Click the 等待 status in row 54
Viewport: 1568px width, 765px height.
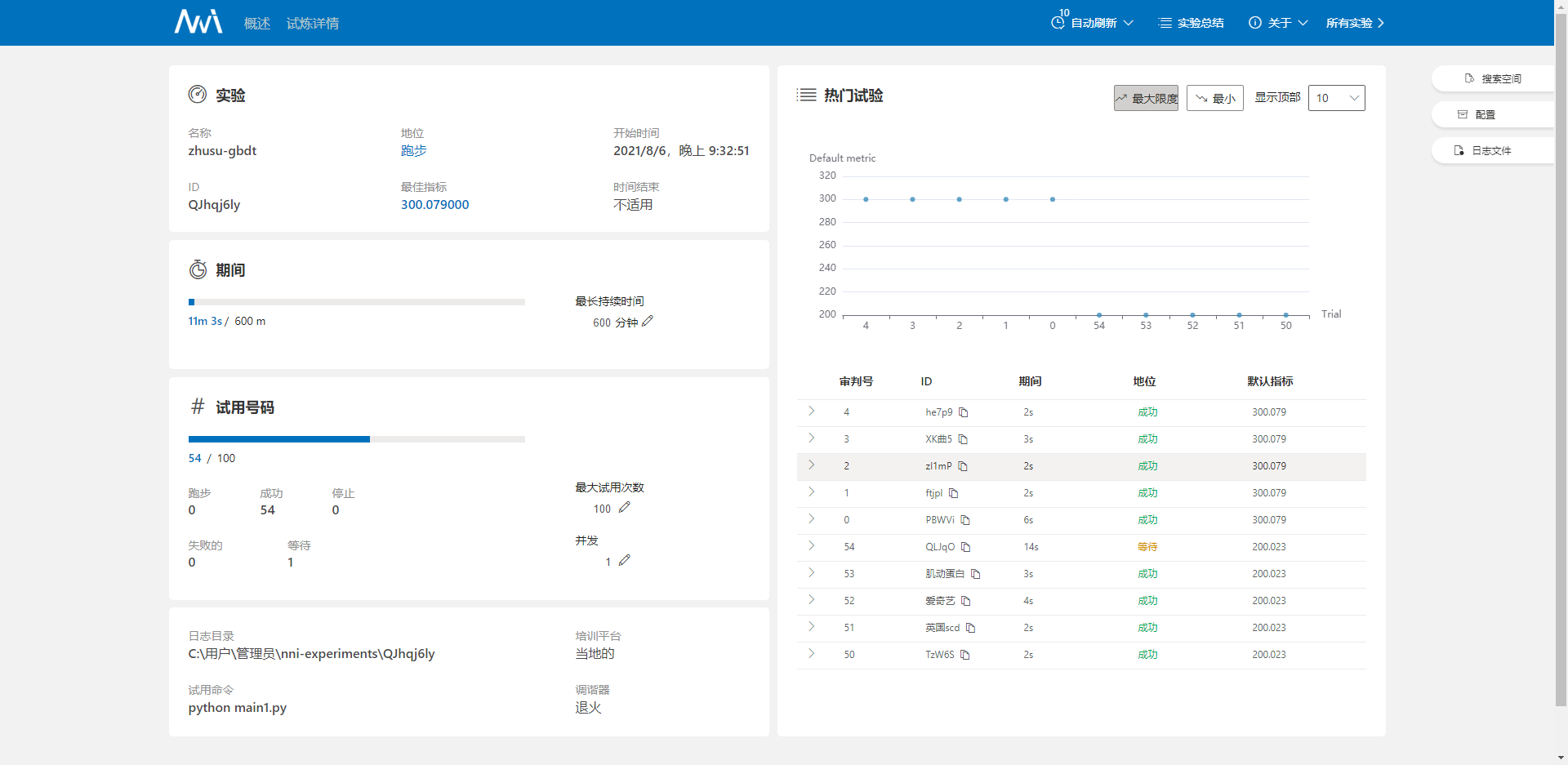(x=1147, y=547)
